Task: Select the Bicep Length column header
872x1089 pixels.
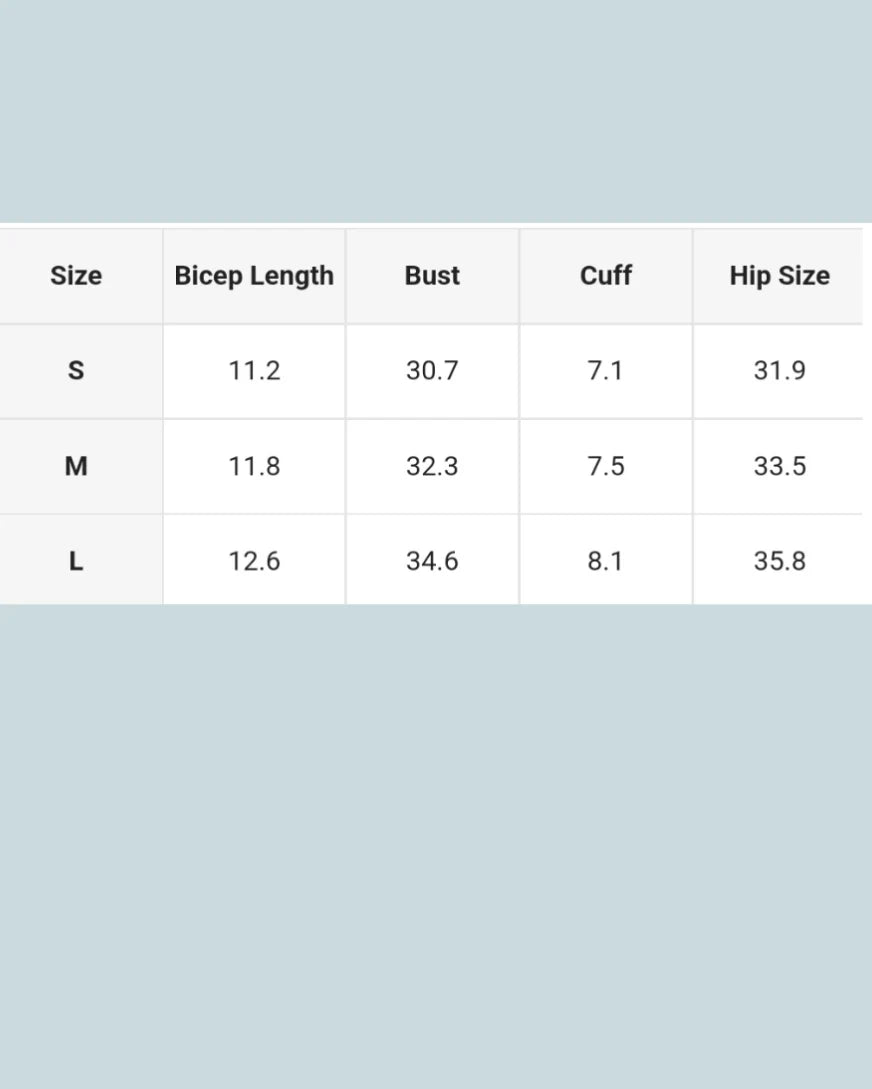Action: click(254, 276)
